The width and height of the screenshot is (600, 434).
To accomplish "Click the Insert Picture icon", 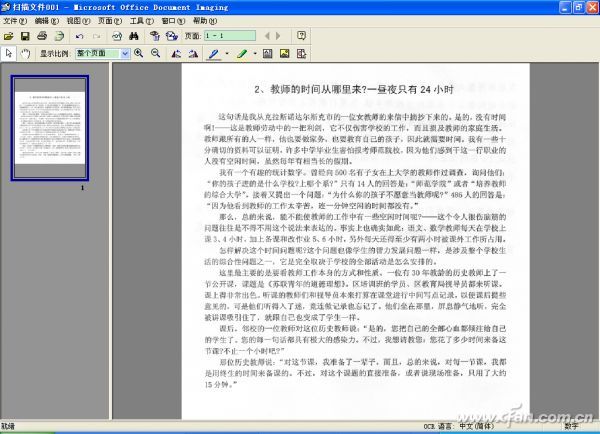I will (x=284, y=54).
